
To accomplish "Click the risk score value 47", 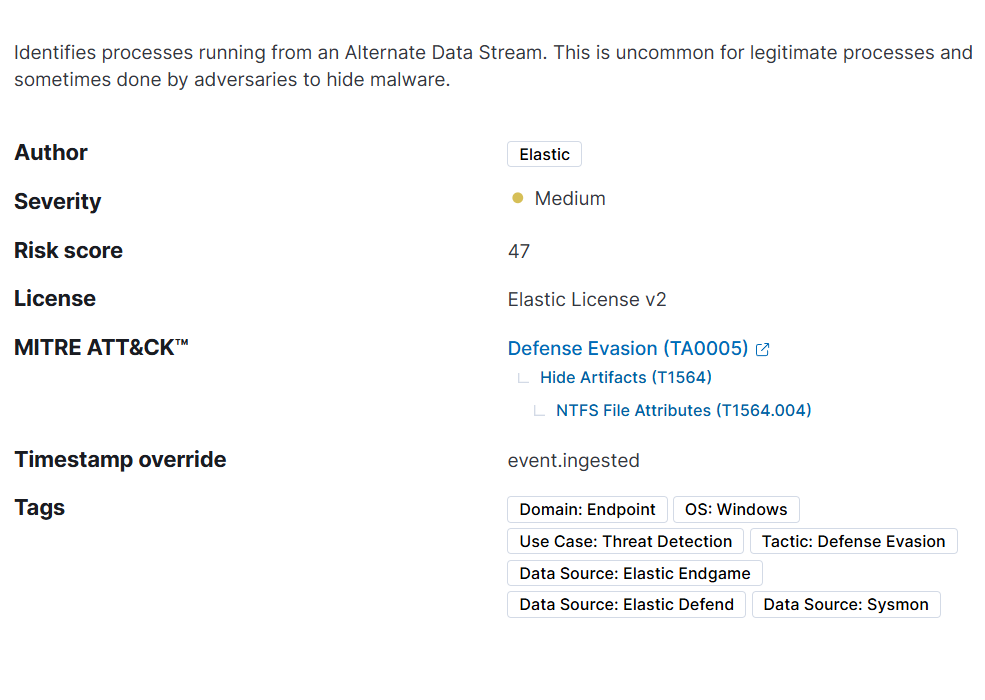I will coord(519,251).
